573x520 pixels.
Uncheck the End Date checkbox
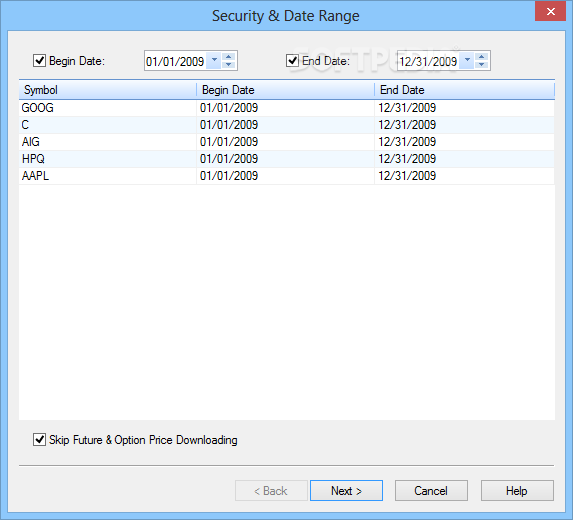292,60
